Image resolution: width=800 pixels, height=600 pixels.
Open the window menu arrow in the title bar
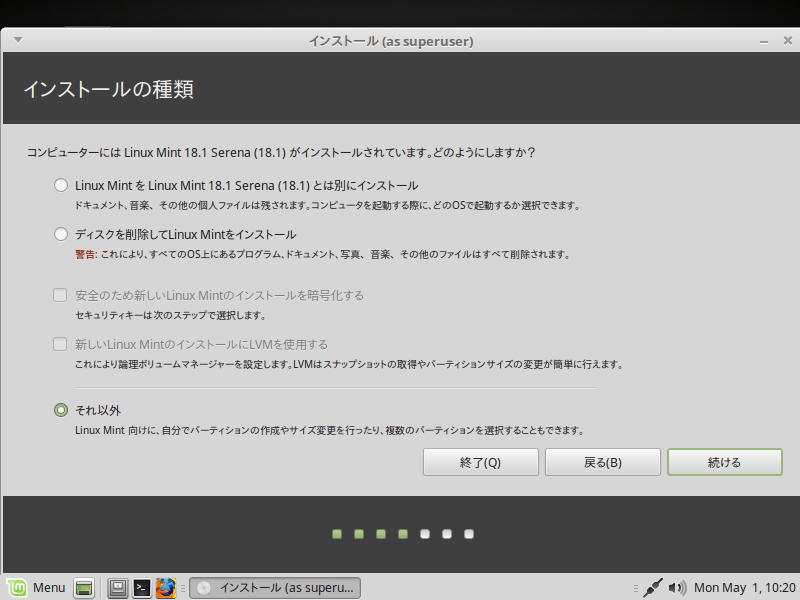pos(18,40)
